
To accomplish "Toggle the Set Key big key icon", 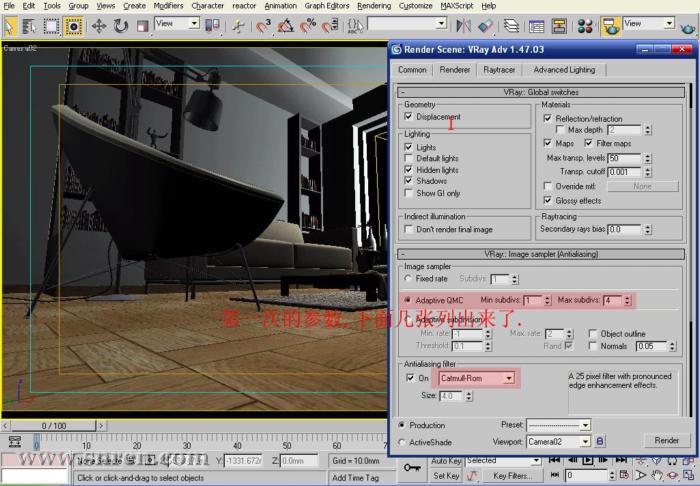I will click(x=412, y=468).
